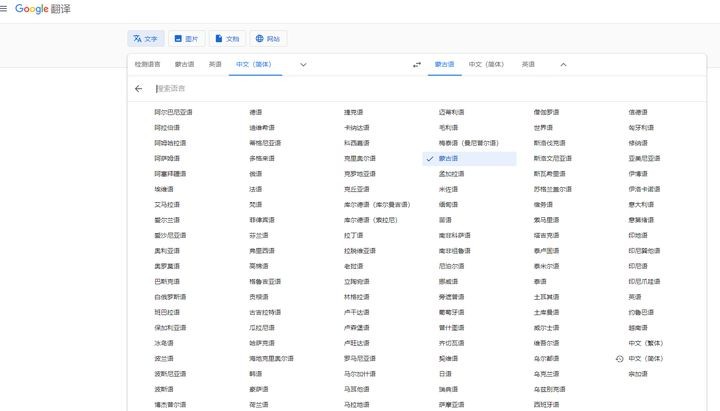The height and width of the screenshot is (411, 720).
Task: Select the 图片 translation mode
Action: point(186,39)
